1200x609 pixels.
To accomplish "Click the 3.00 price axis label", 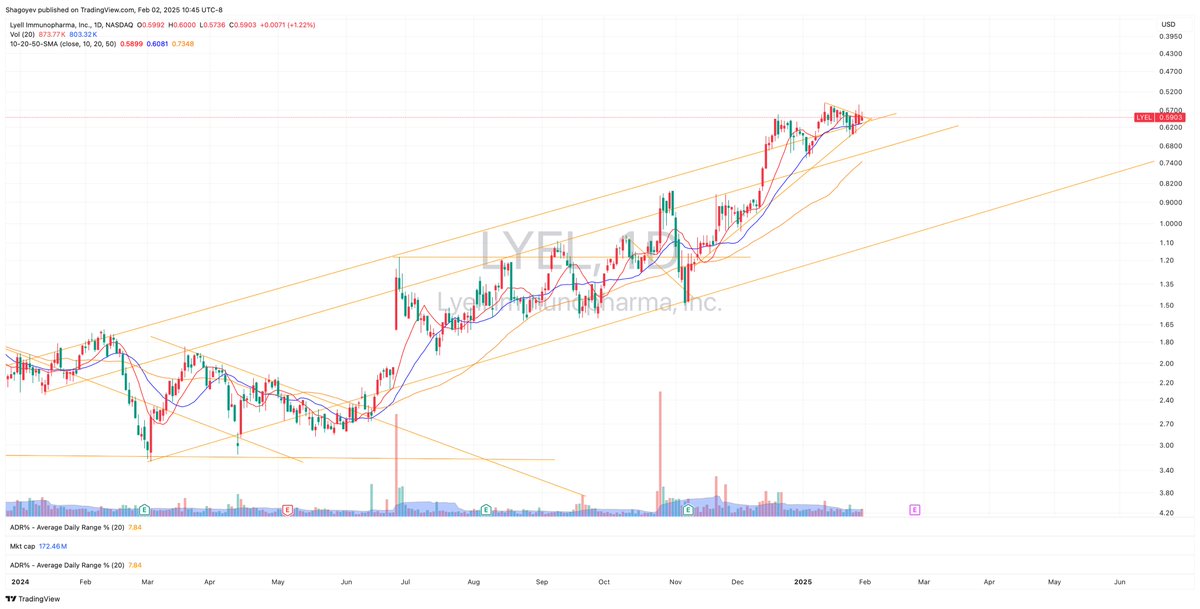I will (x=1167, y=445).
